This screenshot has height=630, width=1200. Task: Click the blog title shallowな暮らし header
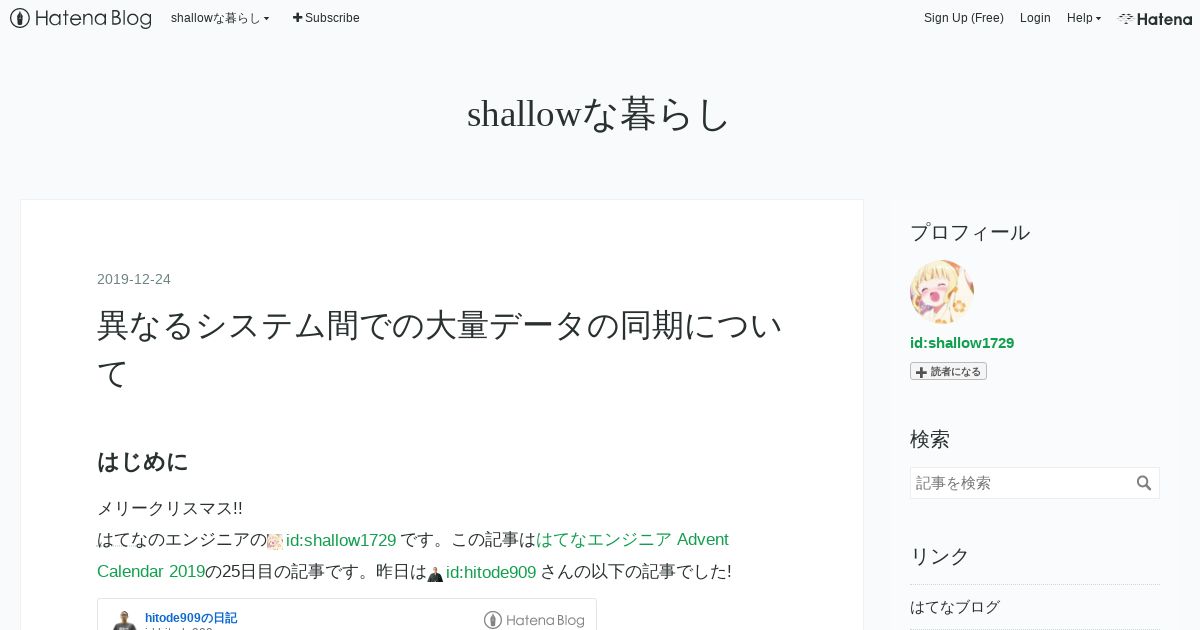(x=599, y=114)
